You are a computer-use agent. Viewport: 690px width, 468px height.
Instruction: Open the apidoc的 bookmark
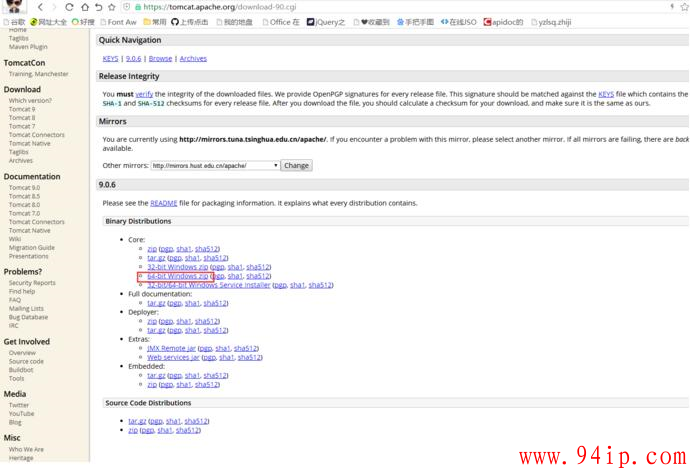click(503, 22)
